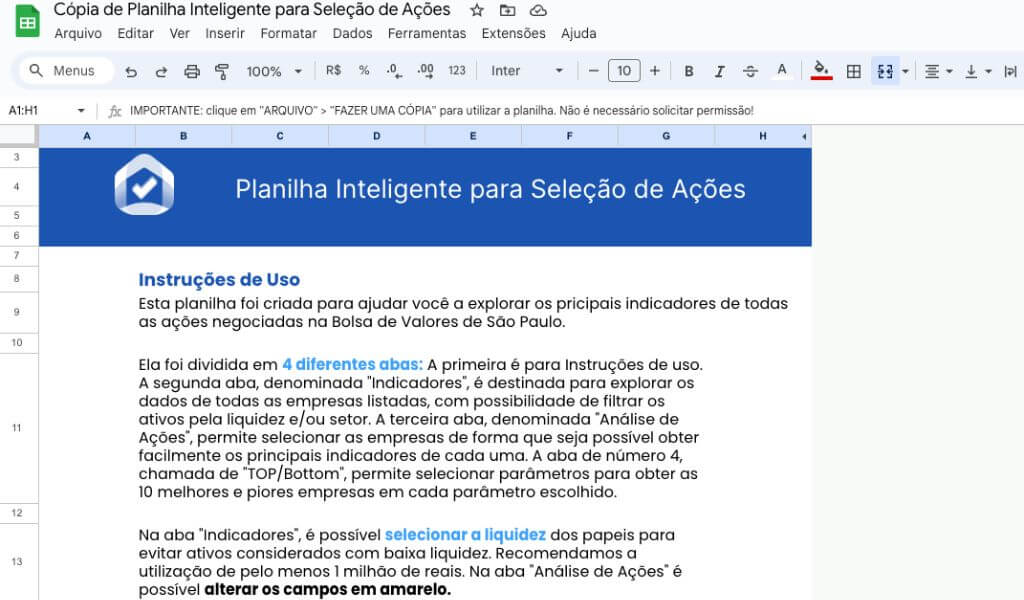
Task: Select column D header
Action: tap(376, 136)
